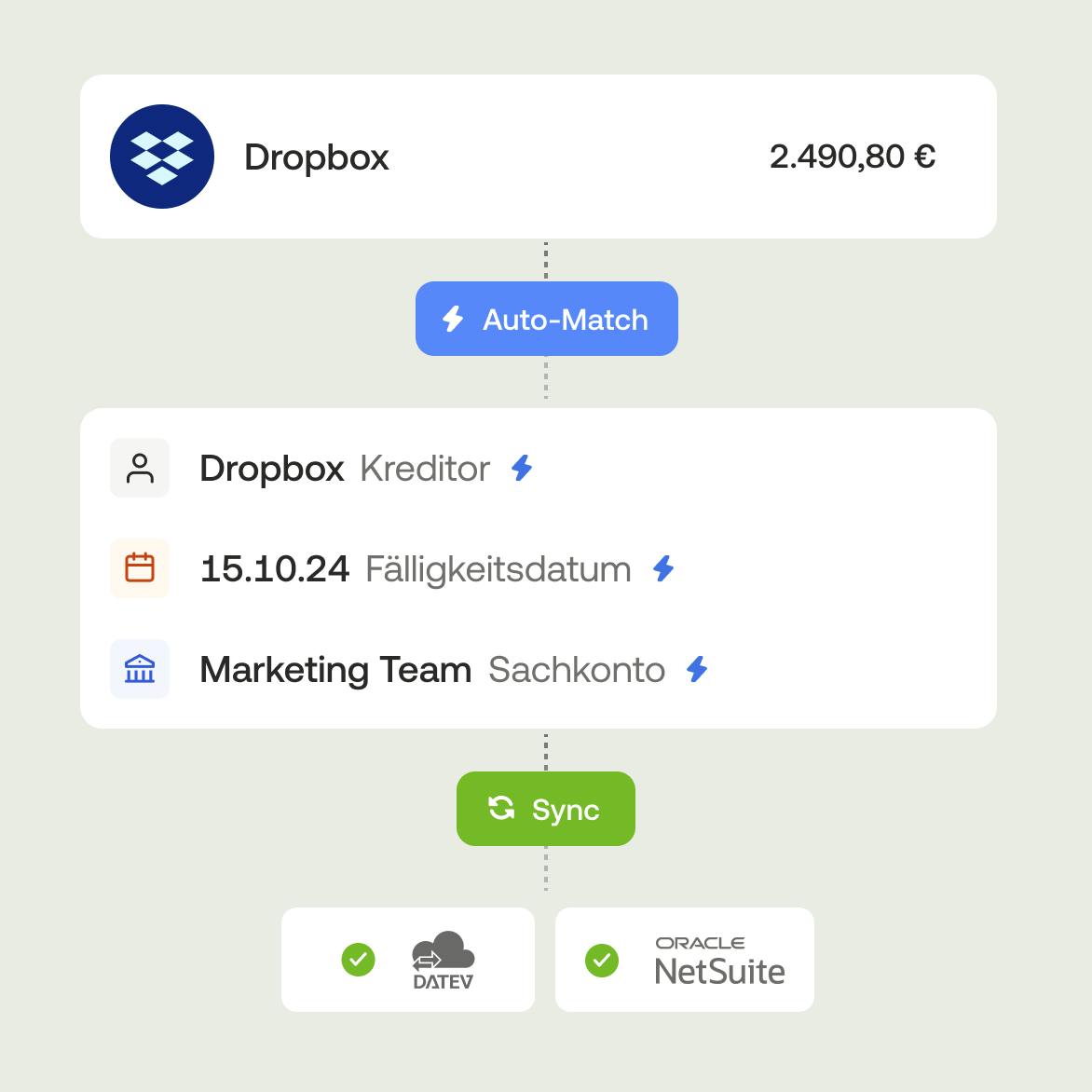Open the Dropbox vendor name in top card
Image resolution: width=1092 pixels, height=1092 pixels.
(x=316, y=157)
